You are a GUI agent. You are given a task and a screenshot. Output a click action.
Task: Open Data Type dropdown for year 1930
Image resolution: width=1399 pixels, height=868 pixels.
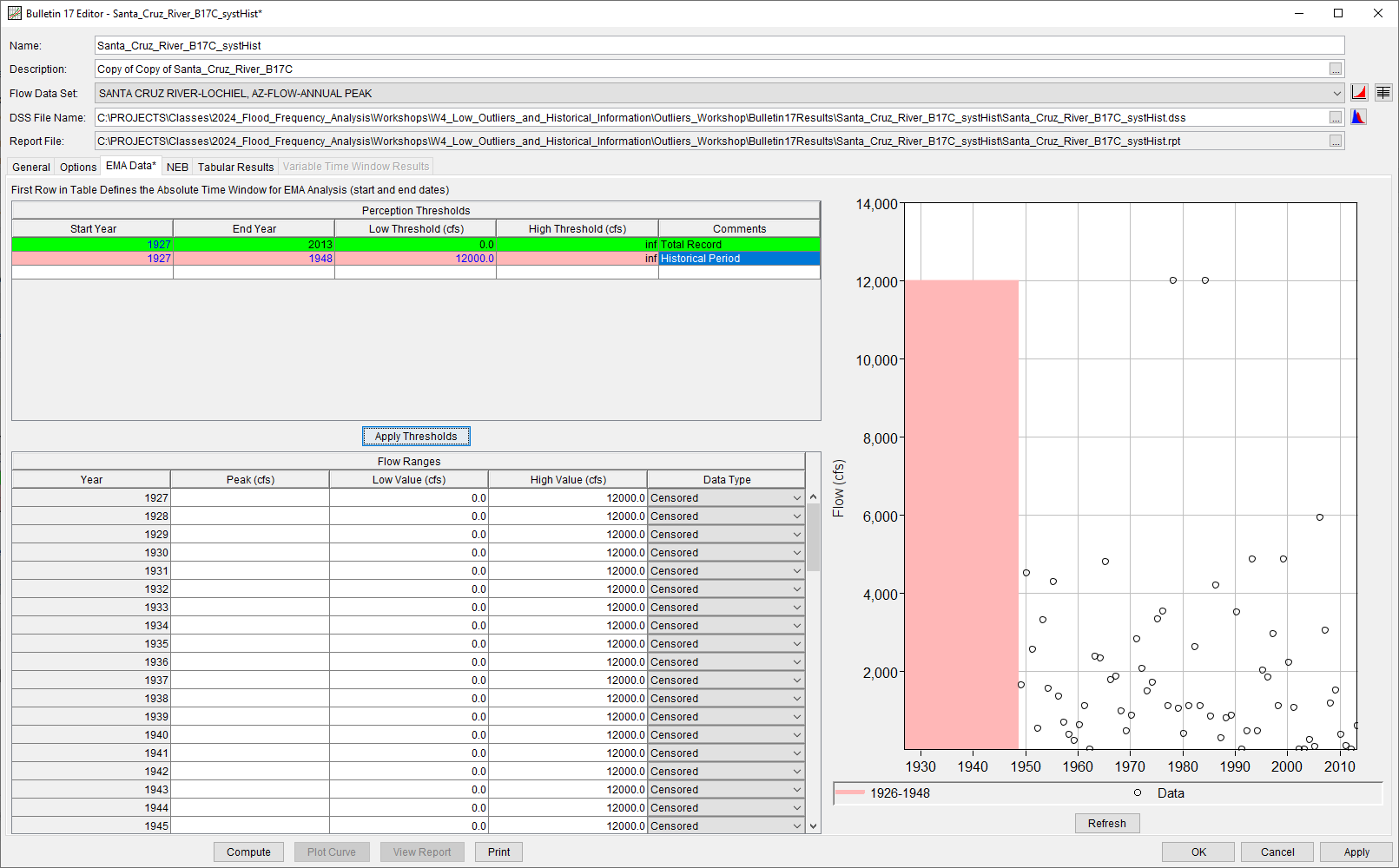tap(797, 553)
